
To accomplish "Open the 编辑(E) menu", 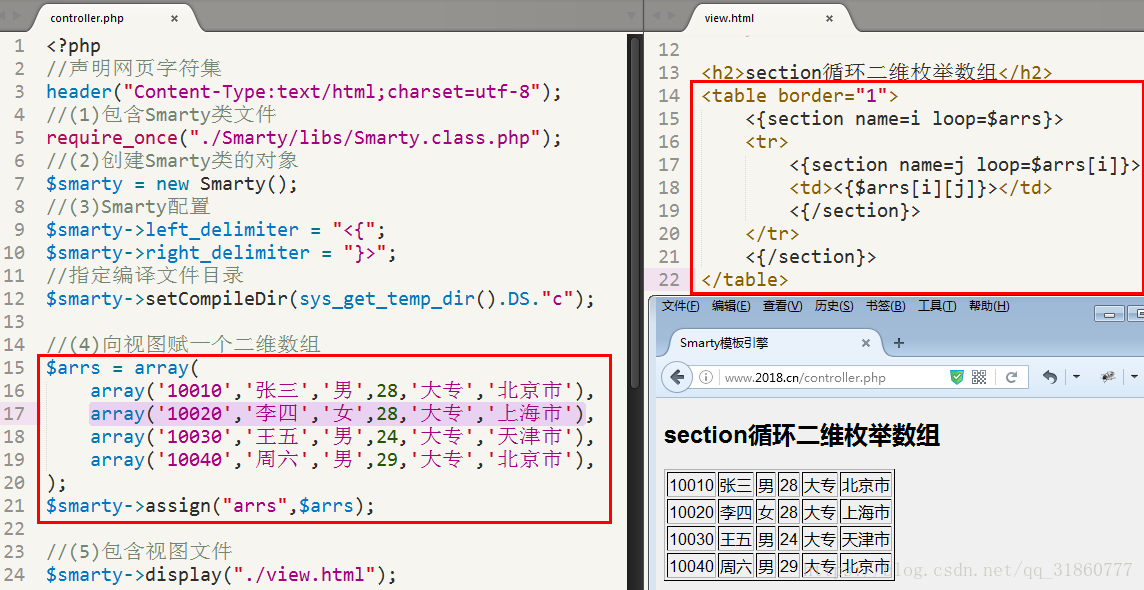I will 731,306.
